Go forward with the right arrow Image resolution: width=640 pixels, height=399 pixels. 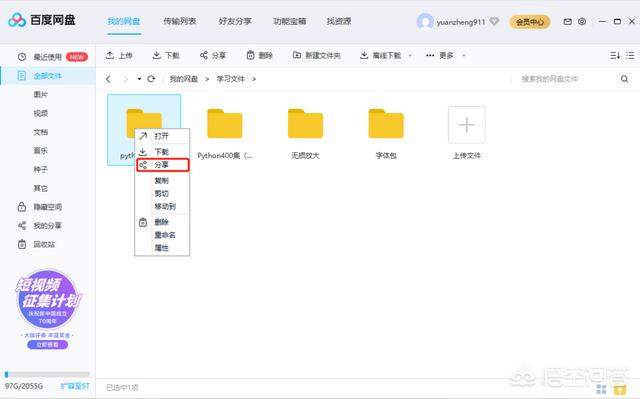click(x=125, y=79)
